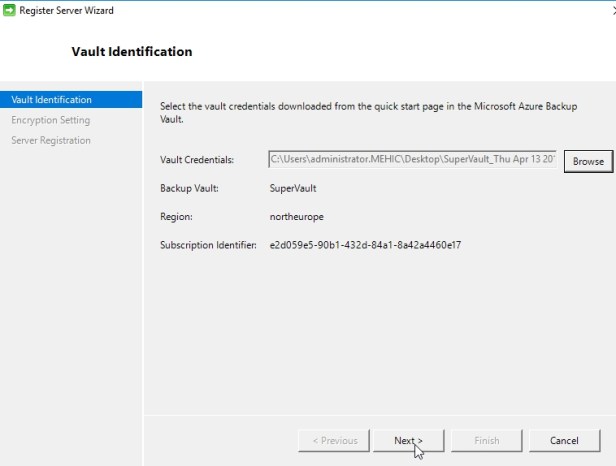
Task: Click the northeurope region value
Action: pyautogui.click(x=297, y=215)
